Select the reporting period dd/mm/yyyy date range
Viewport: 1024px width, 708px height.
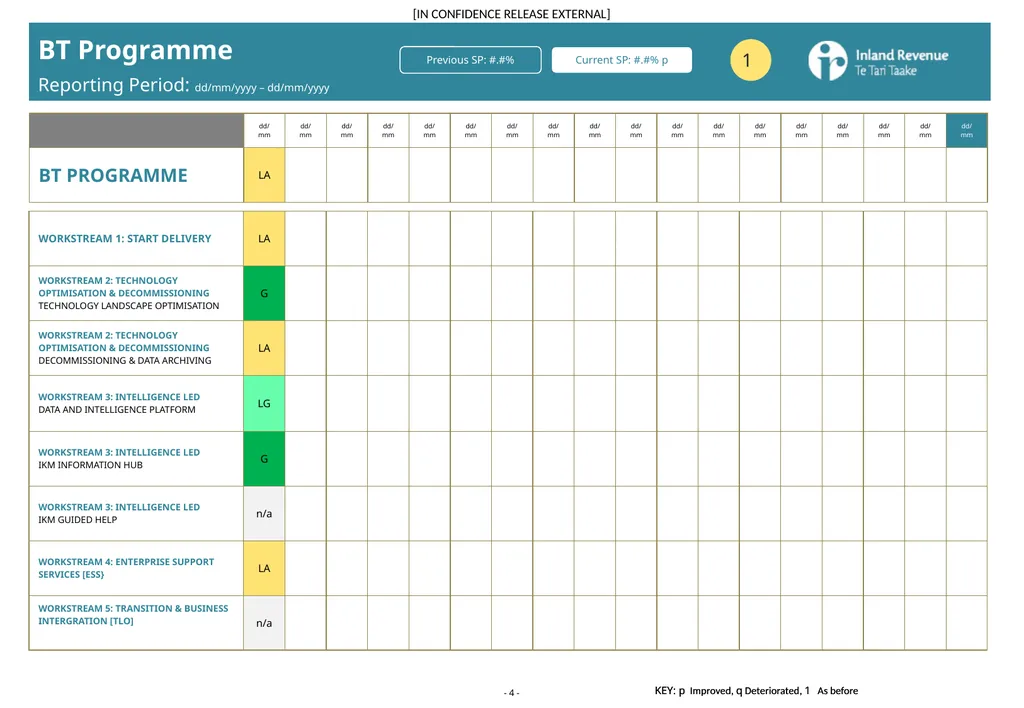[x=262, y=88]
